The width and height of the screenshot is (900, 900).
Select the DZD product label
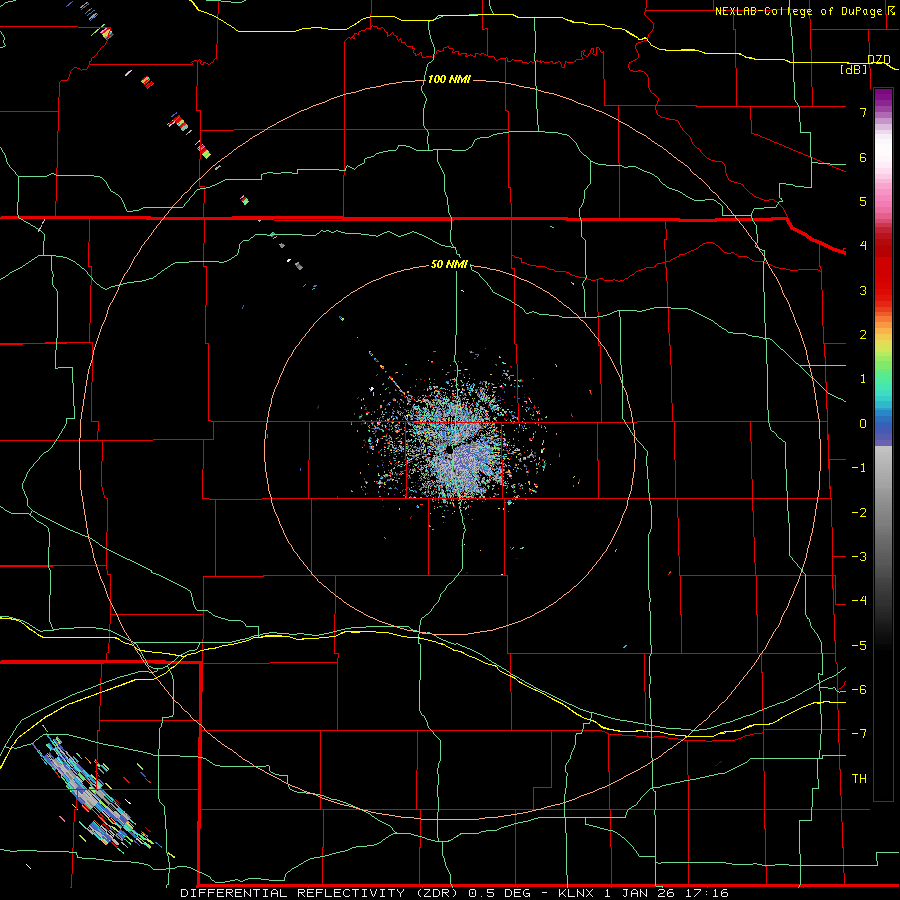tap(879, 59)
